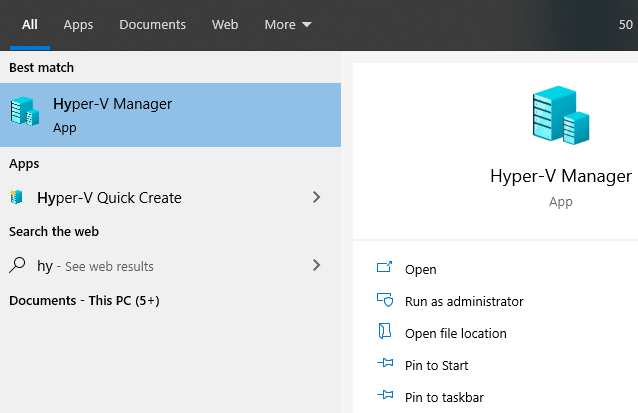Viewport: 638px width, 413px height.
Task: Click the points counter showing 50
Action: tap(626, 25)
